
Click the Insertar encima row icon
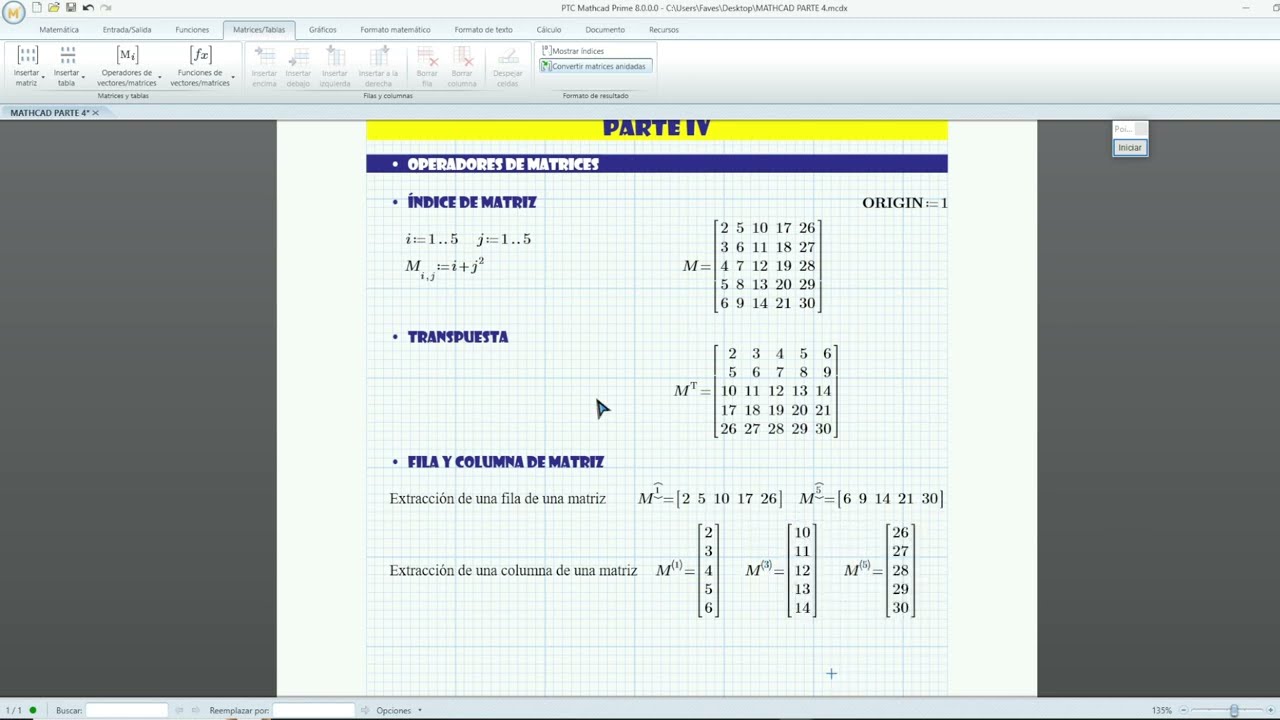click(x=264, y=56)
